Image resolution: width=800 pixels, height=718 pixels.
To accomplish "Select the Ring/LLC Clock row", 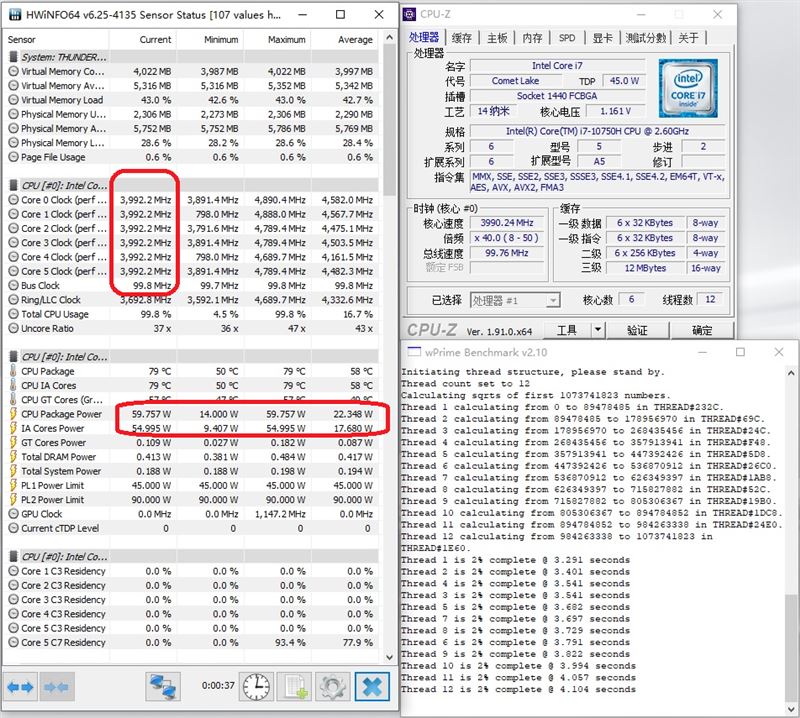I will click(x=191, y=300).
